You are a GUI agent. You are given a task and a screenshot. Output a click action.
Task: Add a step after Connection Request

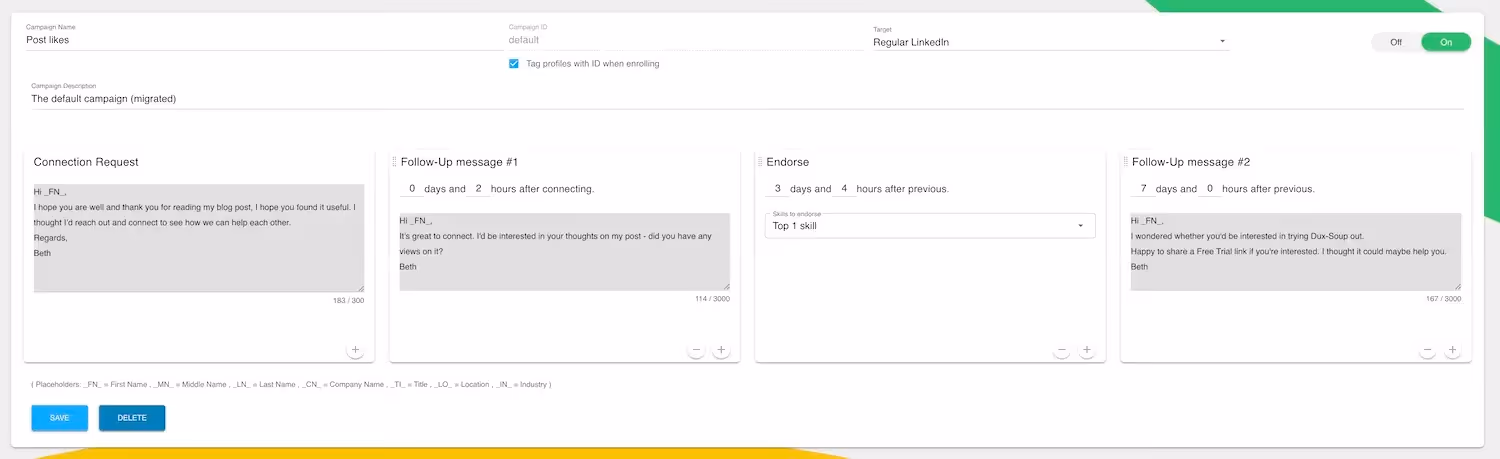(355, 351)
